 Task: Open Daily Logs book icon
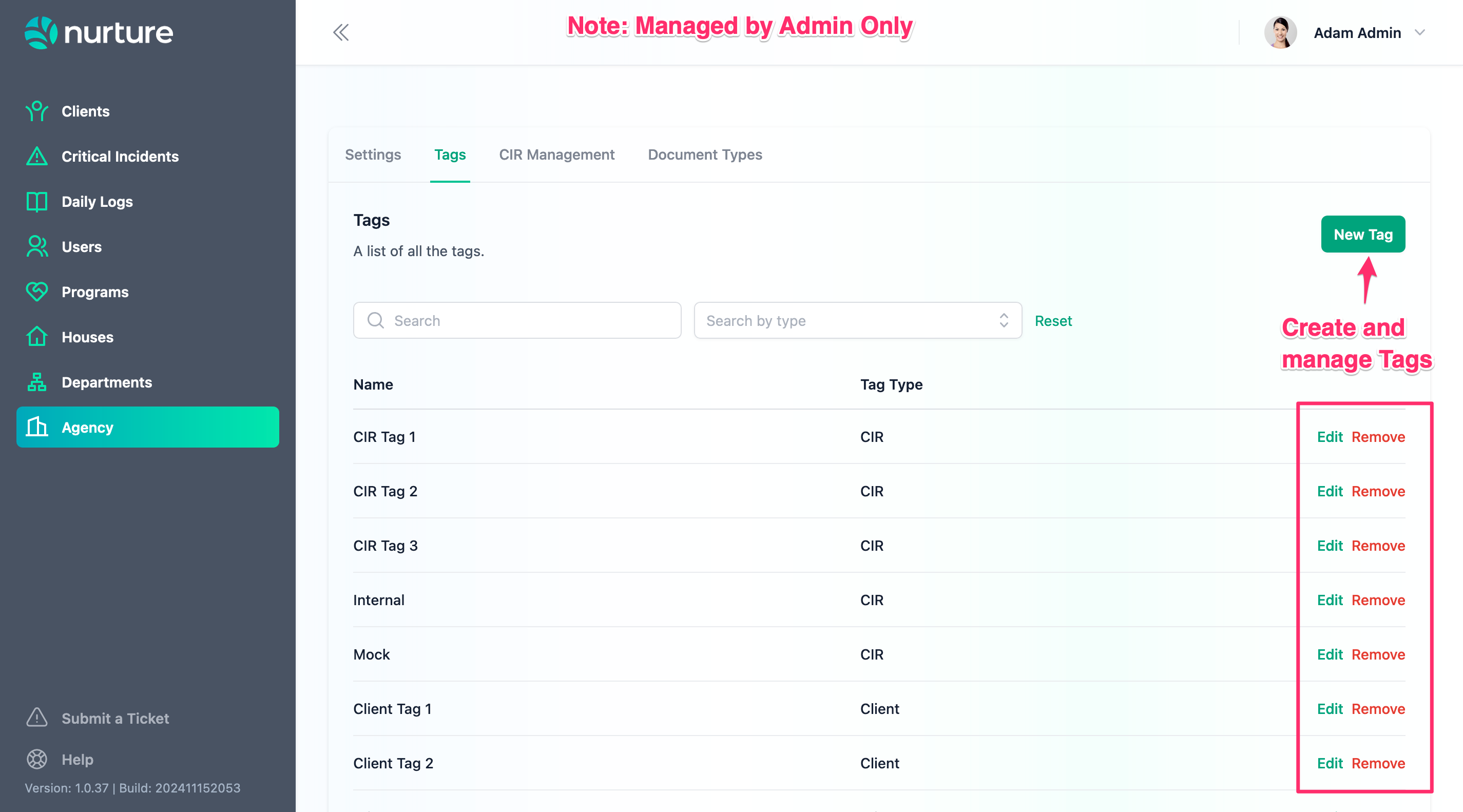click(x=37, y=202)
